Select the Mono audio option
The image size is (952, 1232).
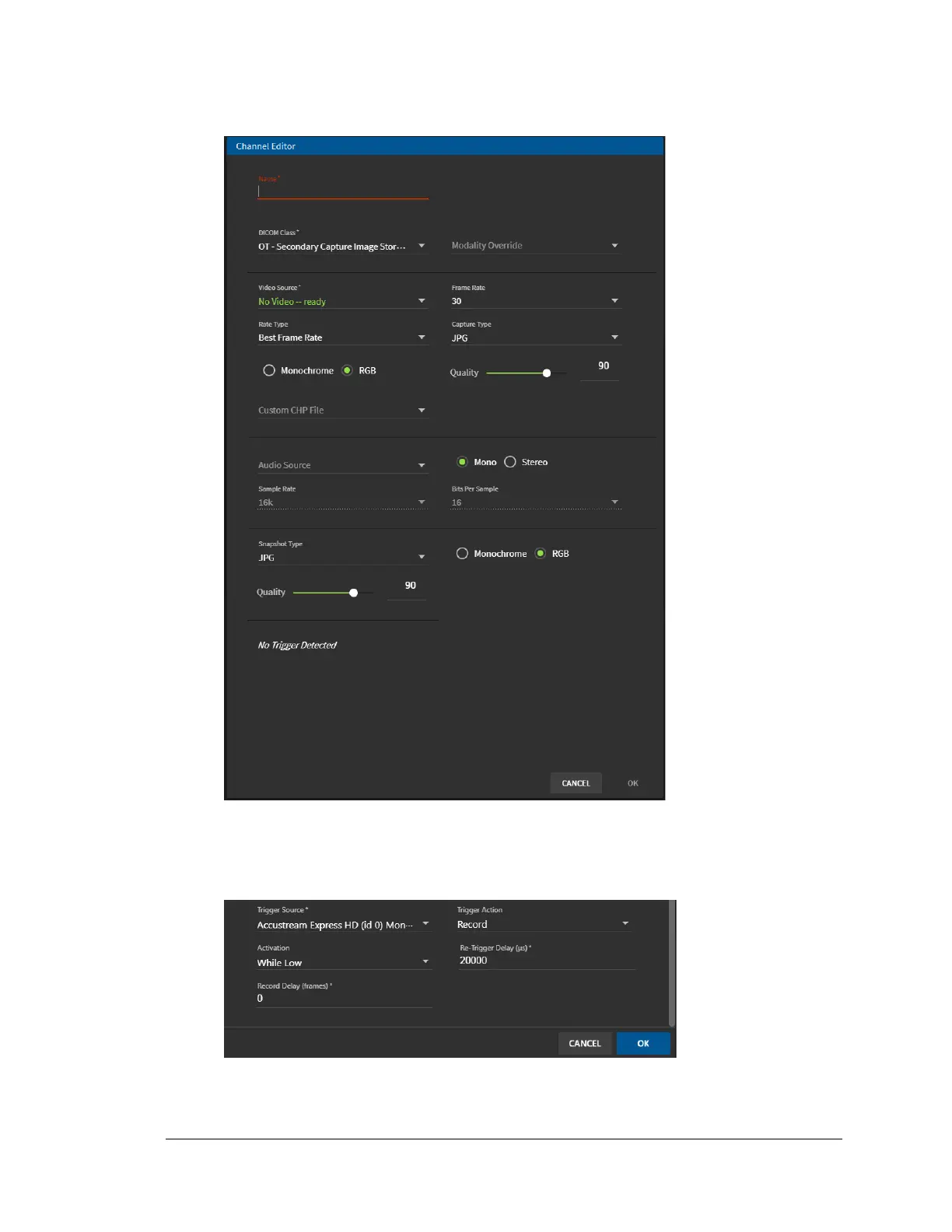point(462,462)
